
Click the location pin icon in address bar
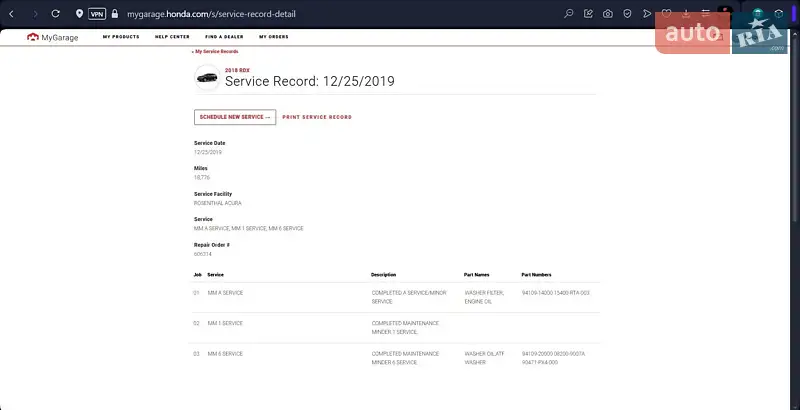coord(79,14)
